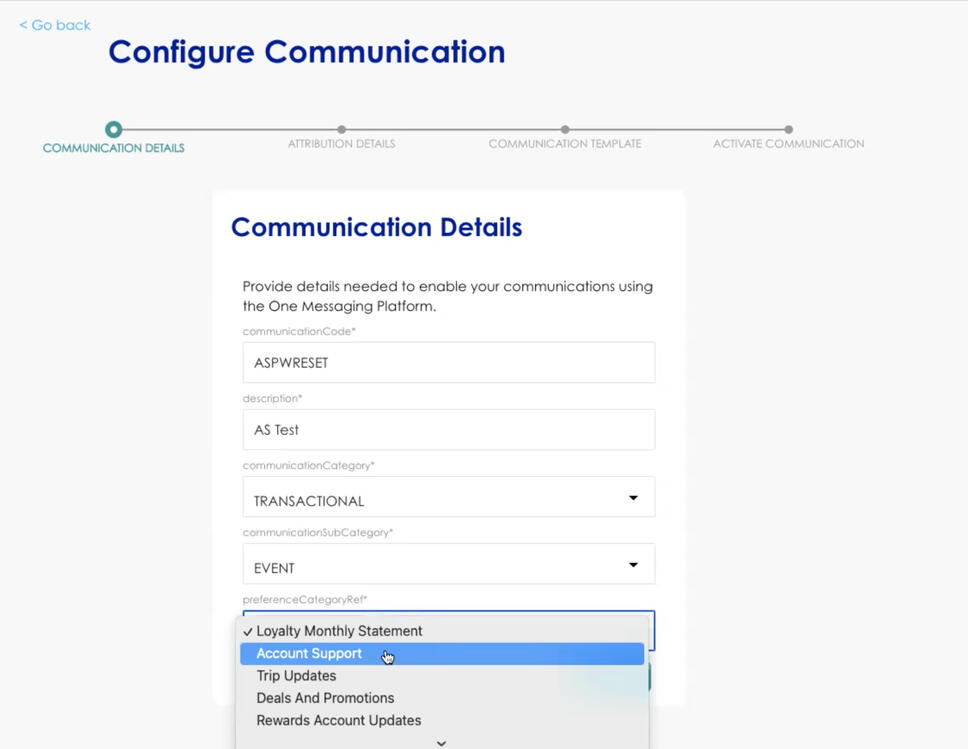The height and width of the screenshot is (749, 968).
Task: Click the scroll-down chevron in the option list
Action: 441,743
